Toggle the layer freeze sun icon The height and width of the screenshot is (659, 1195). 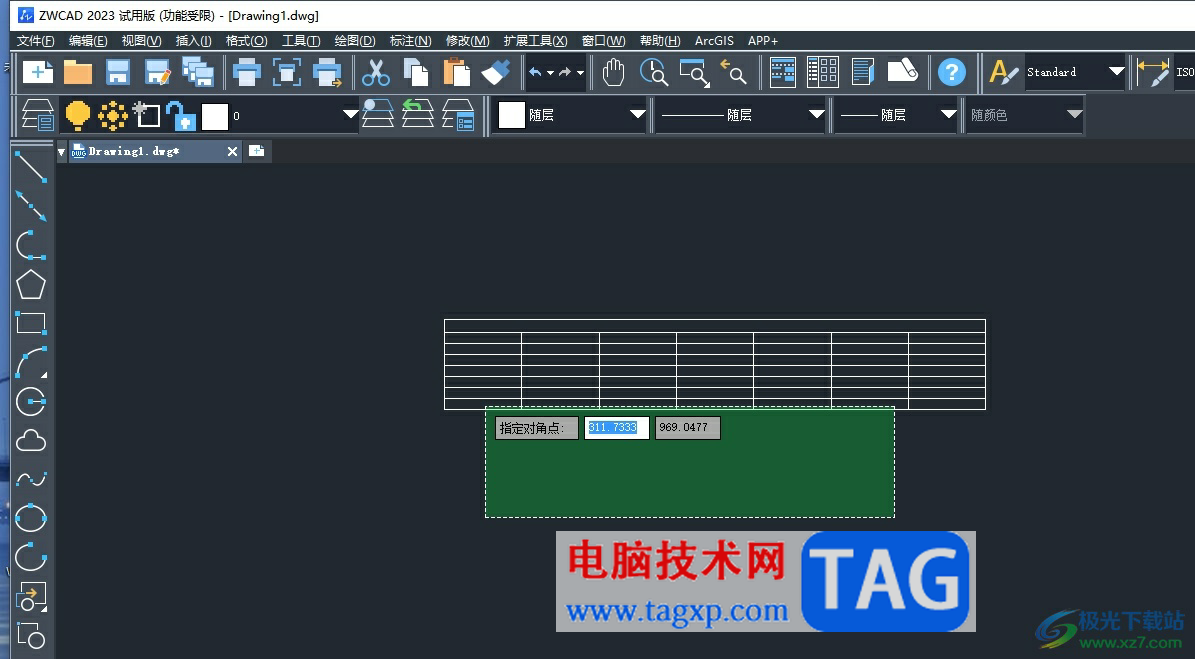113,116
